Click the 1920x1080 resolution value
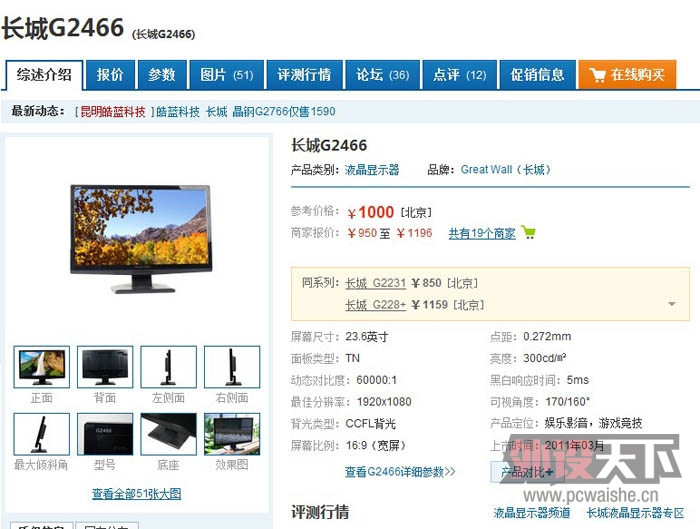Image resolution: width=700 pixels, height=529 pixels. 384,402
